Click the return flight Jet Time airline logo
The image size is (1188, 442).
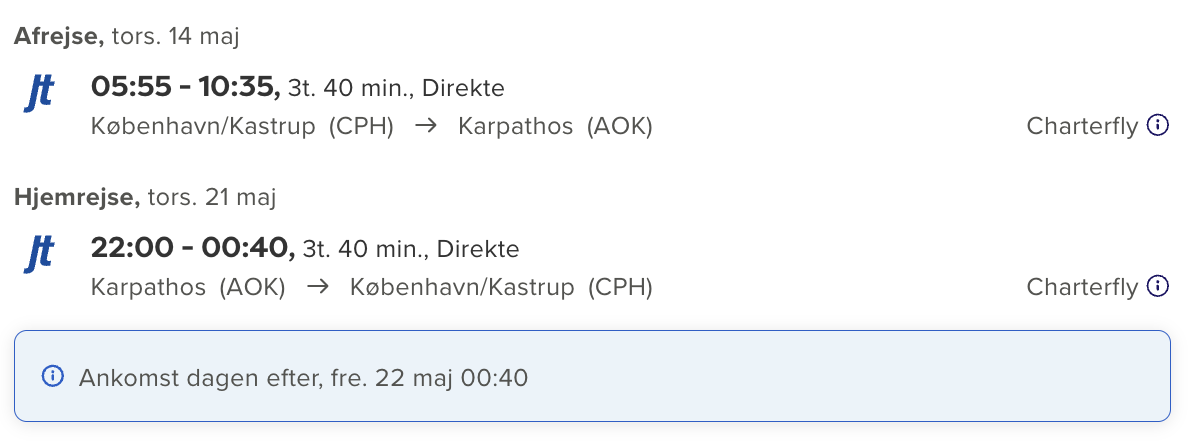(x=39, y=253)
